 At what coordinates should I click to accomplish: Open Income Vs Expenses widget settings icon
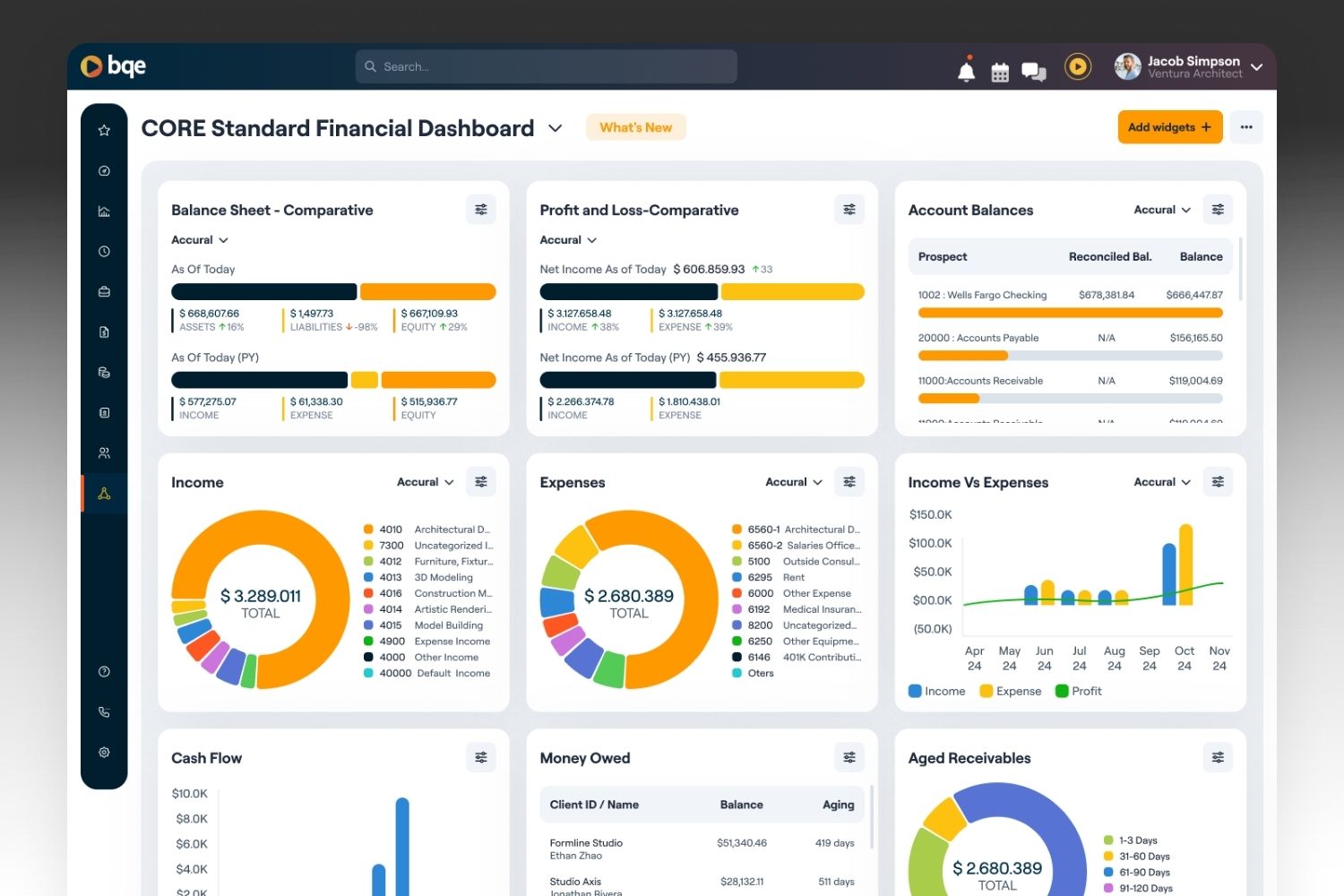tap(1218, 482)
